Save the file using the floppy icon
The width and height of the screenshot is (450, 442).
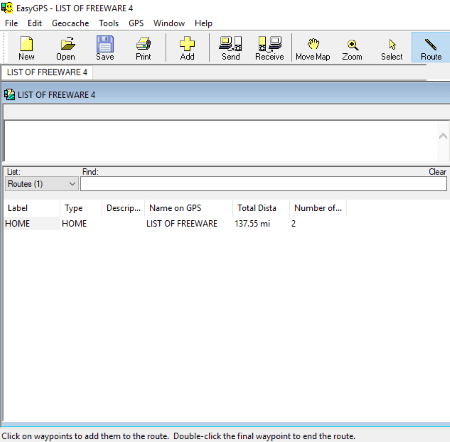point(105,48)
